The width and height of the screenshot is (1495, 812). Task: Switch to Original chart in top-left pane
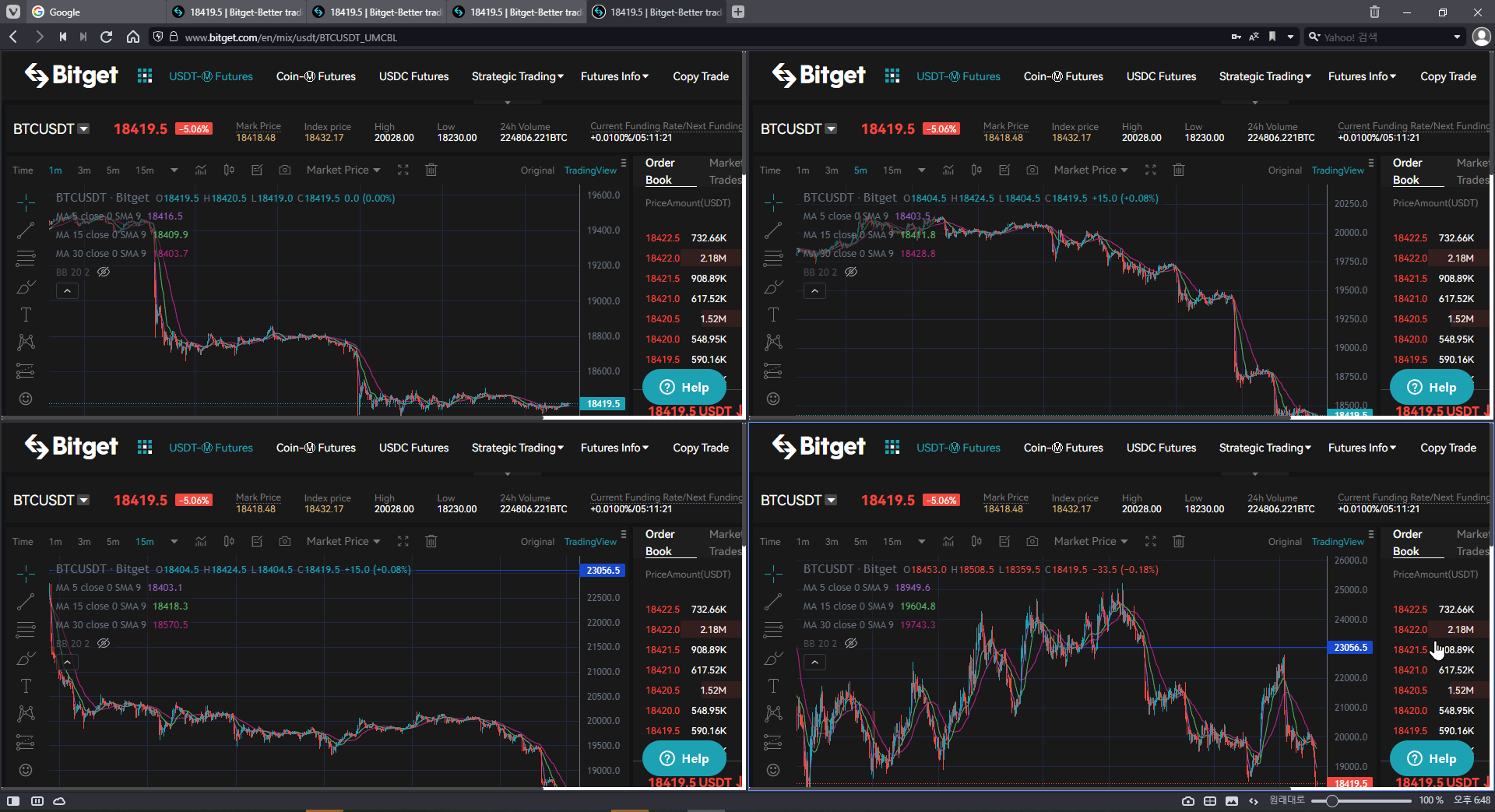pyautogui.click(x=537, y=170)
